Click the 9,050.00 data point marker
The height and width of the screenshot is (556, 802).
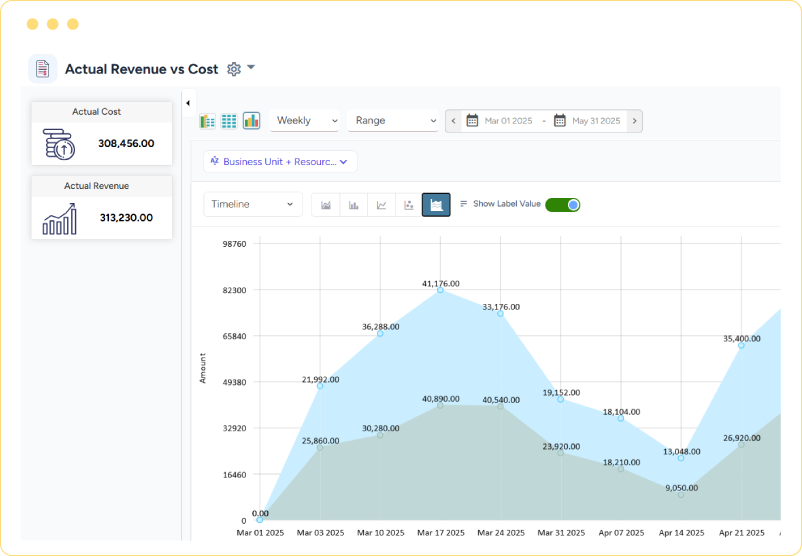(681, 495)
